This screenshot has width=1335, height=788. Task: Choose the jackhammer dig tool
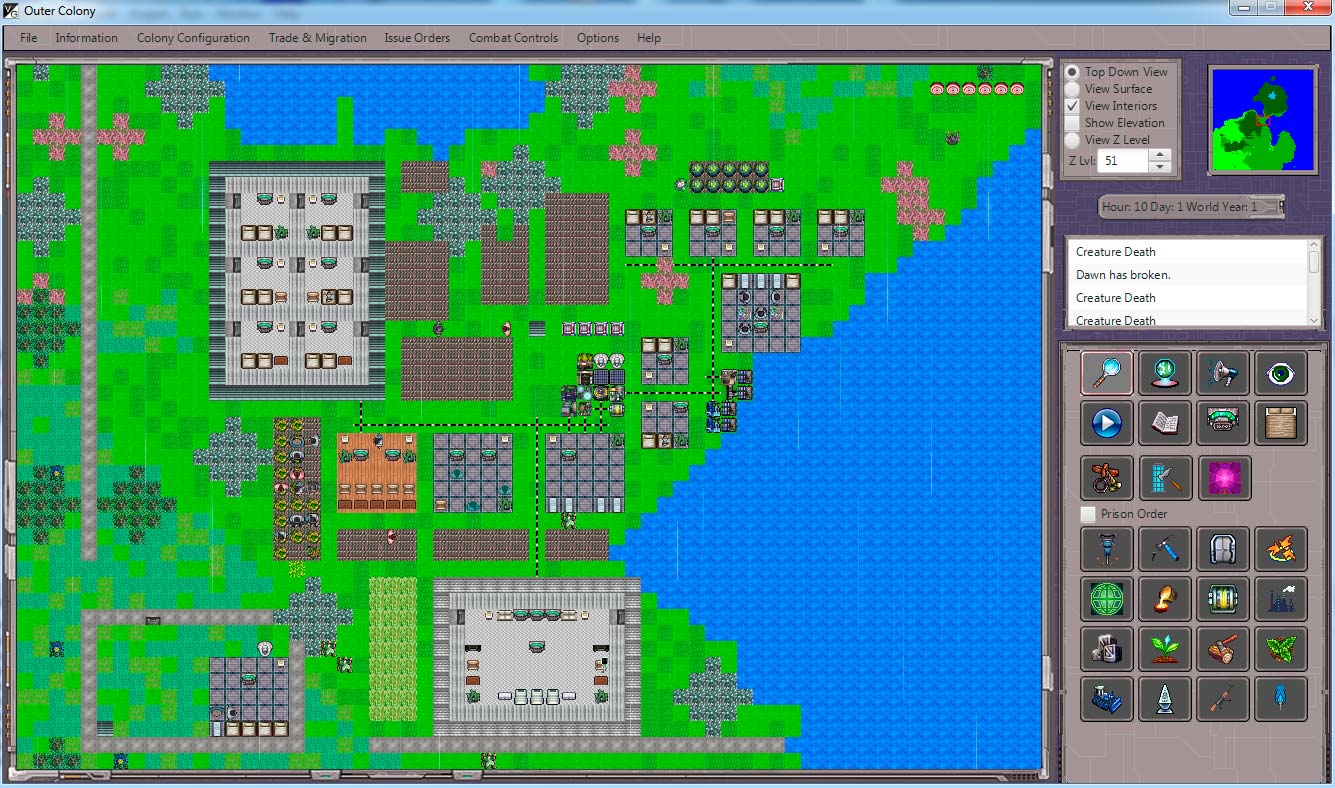click(x=1106, y=548)
